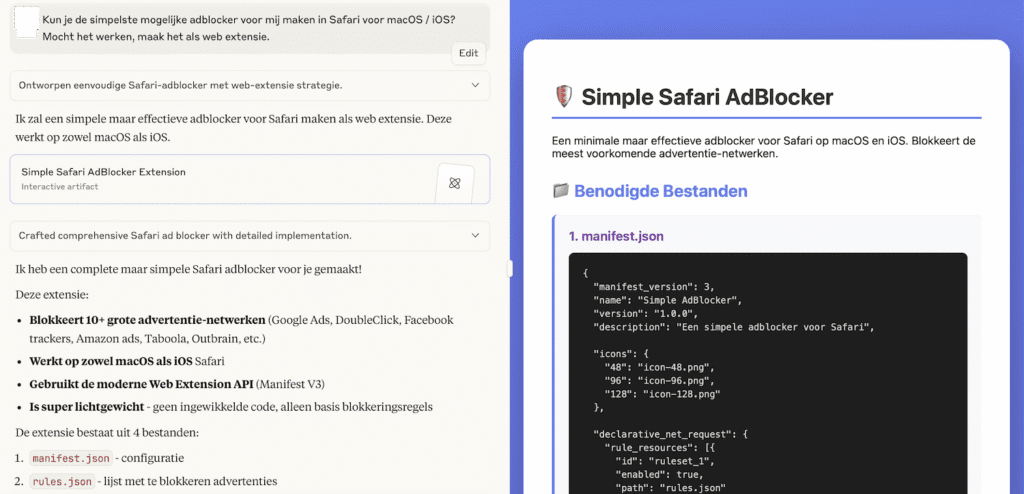The width and height of the screenshot is (1024, 494).
Task: Click the 'Simple Safari AdBlocker' artifact title
Action: click(x=707, y=97)
